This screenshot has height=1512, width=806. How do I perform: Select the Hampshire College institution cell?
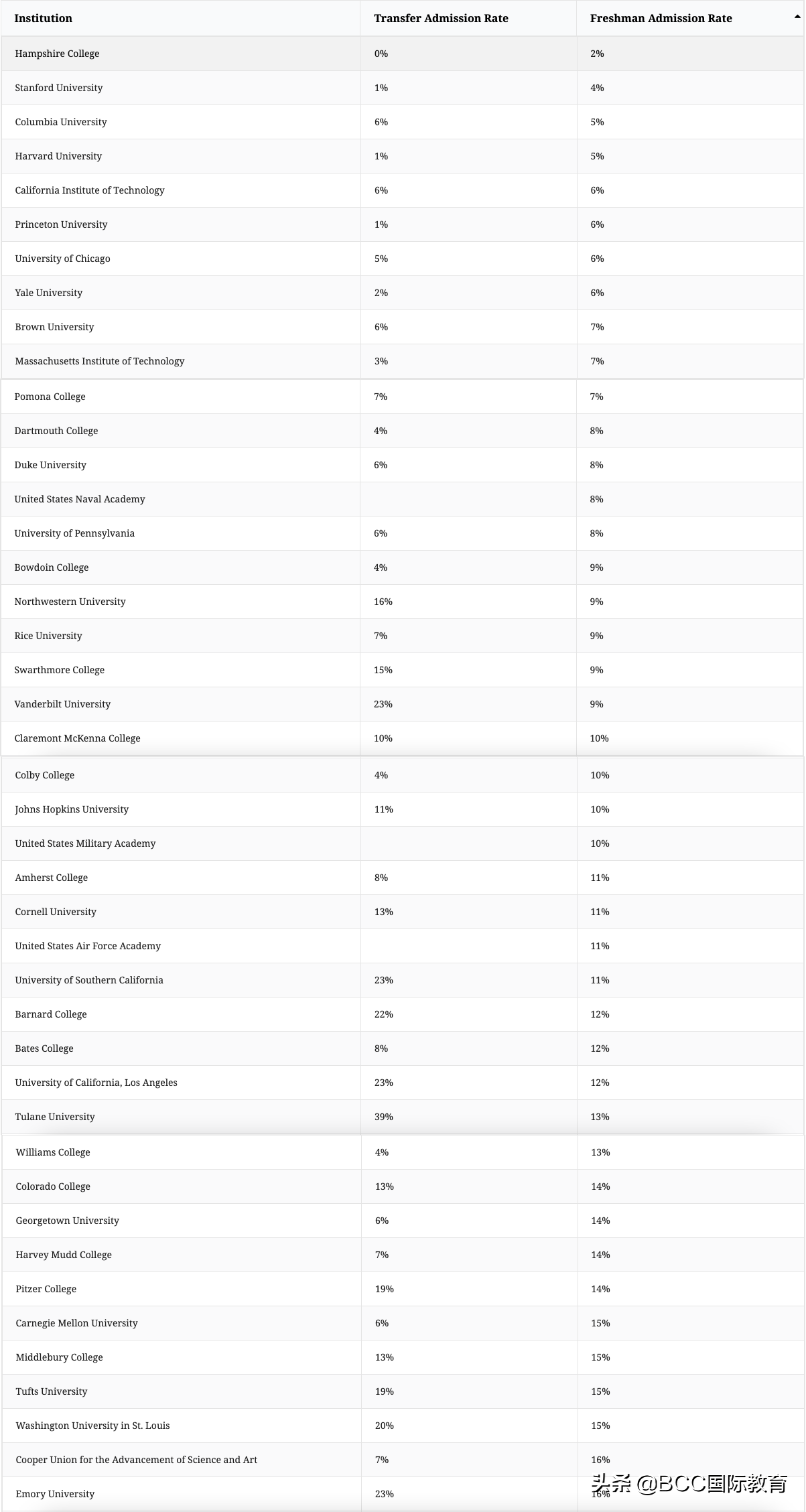click(x=57, y=54)
